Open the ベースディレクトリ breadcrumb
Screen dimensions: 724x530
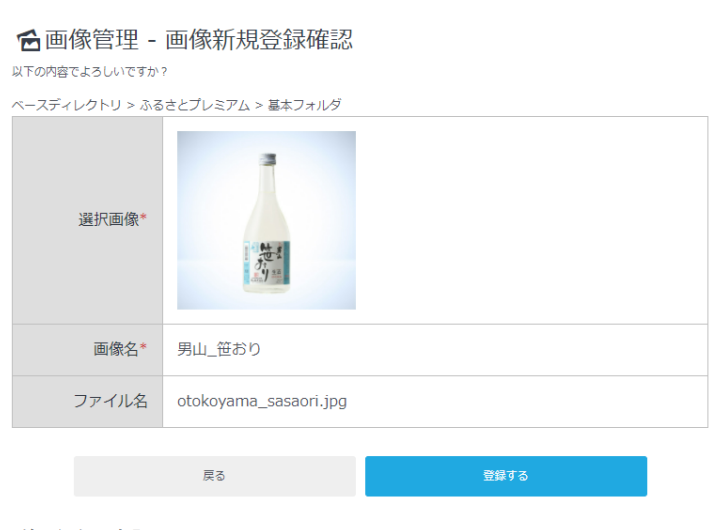coord(67,104)
